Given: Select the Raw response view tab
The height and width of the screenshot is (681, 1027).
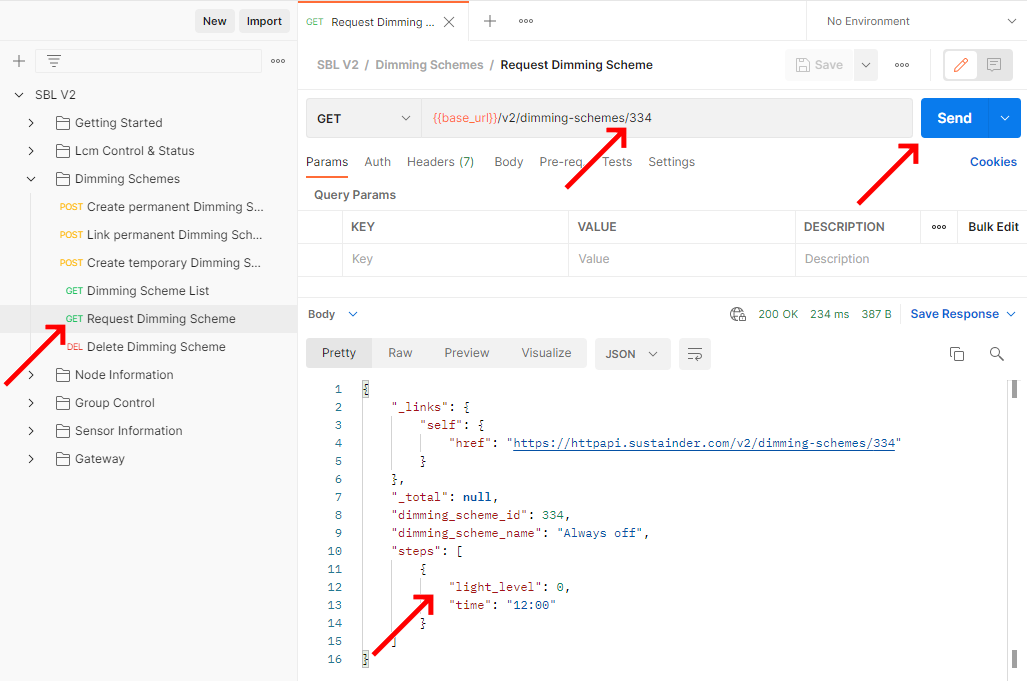Looking at the screenshot, I should tap(400, 353).
